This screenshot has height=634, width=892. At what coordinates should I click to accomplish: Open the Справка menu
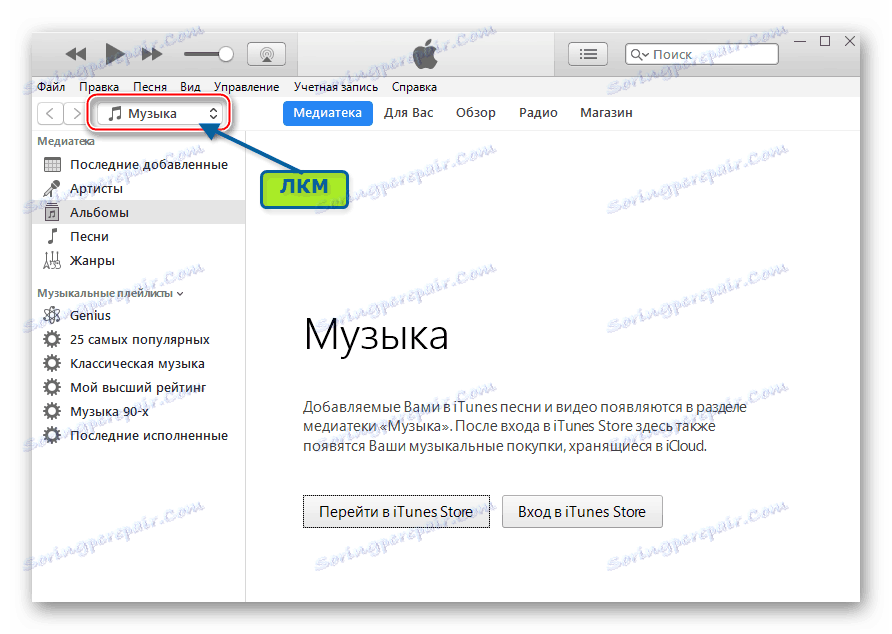point(414,87)
